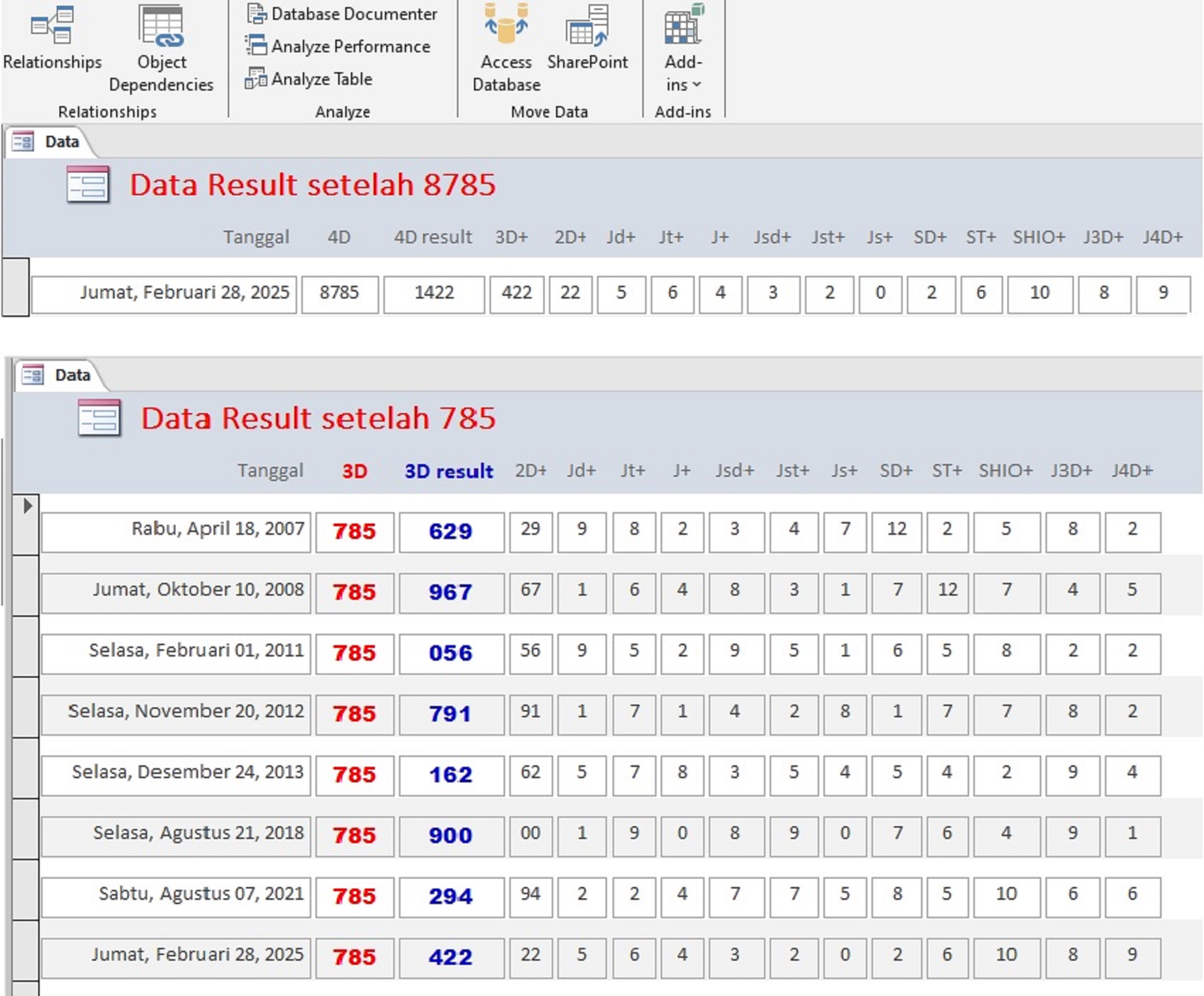Click the 3D result field showing 629

451,531
